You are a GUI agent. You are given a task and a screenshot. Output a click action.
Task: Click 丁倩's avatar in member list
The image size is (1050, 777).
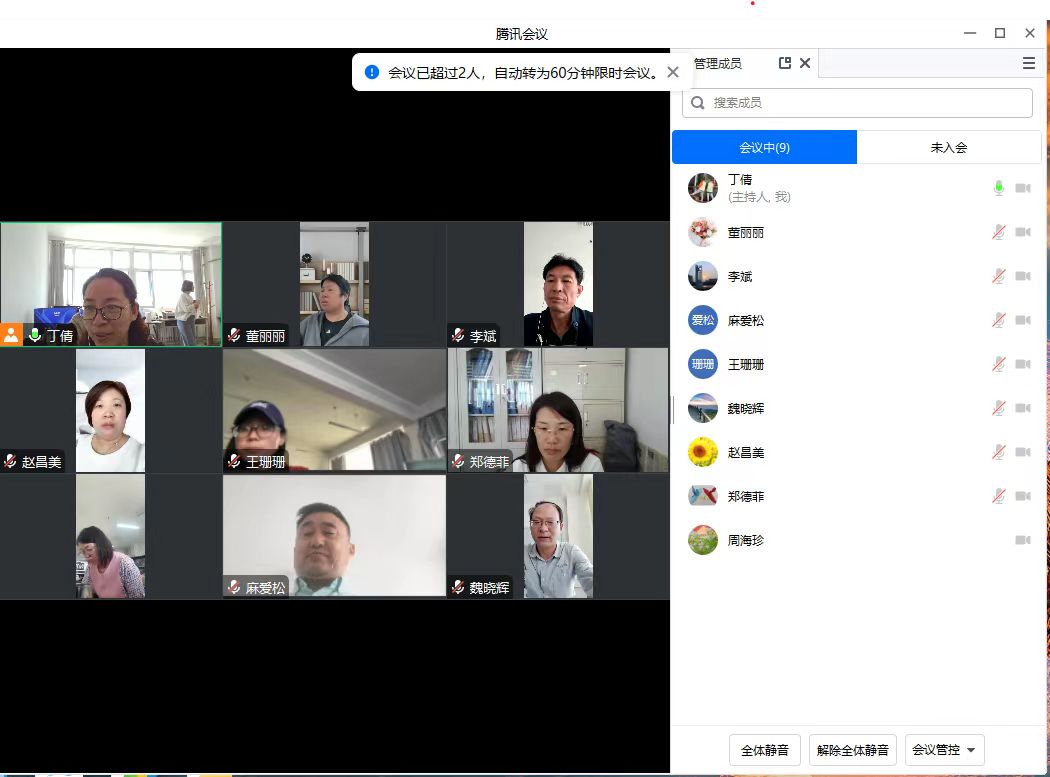(x=702, y=188)
